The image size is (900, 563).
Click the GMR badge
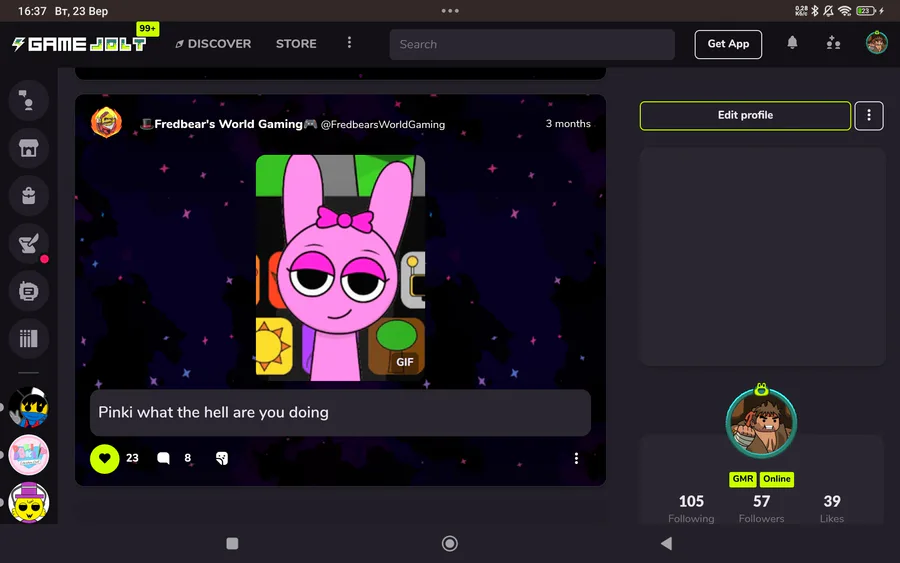743,479
